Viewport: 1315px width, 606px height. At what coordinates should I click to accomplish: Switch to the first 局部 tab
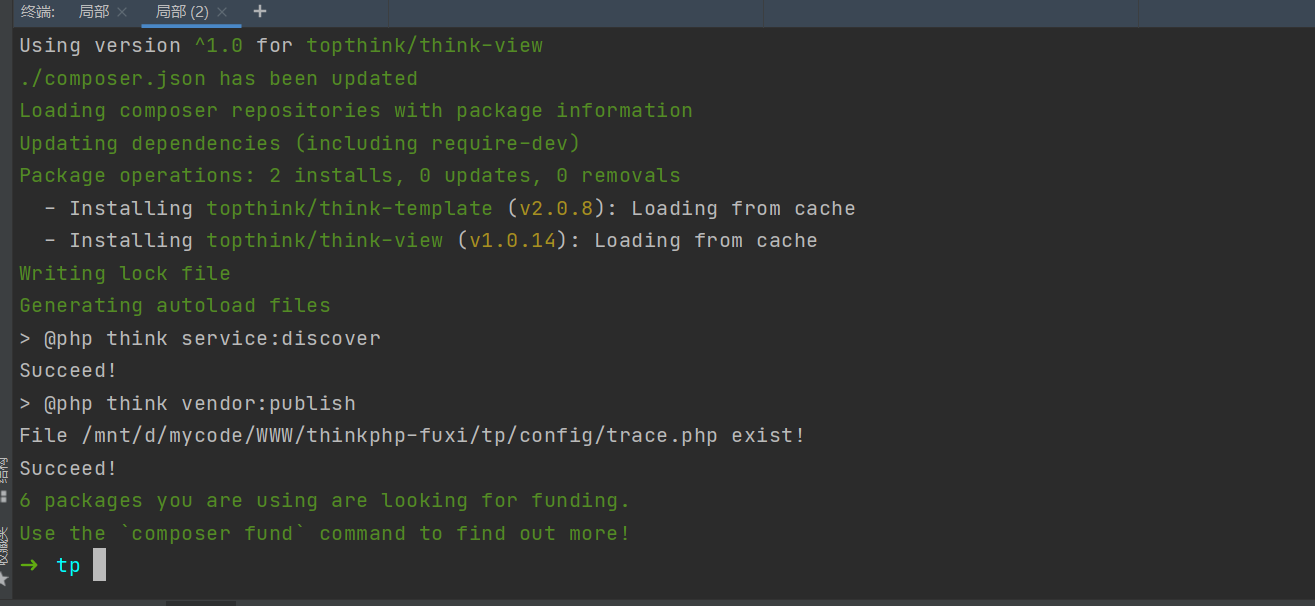coord(93,12)
